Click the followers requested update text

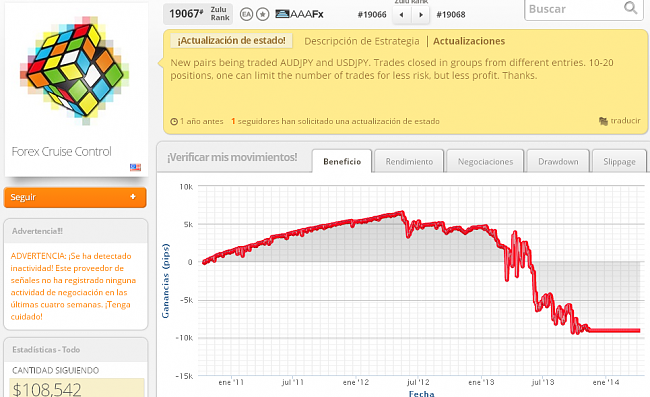(335, 121)
